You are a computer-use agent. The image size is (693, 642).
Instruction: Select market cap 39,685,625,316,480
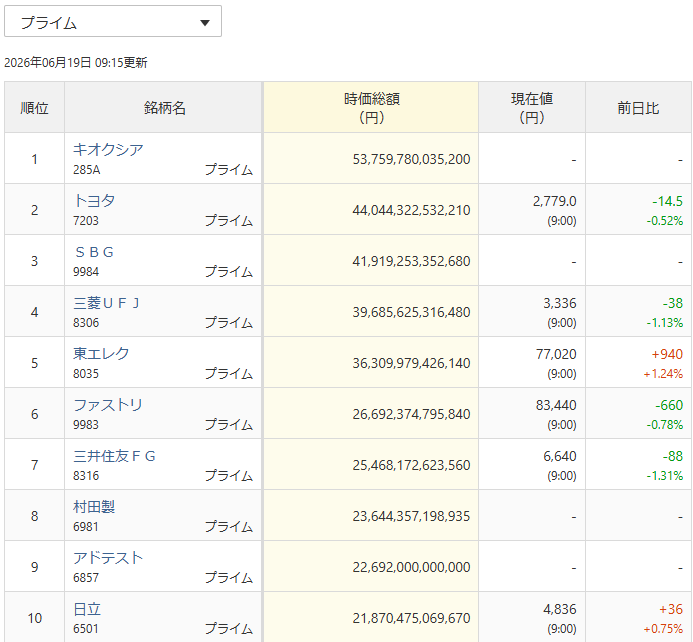point(411,312)
